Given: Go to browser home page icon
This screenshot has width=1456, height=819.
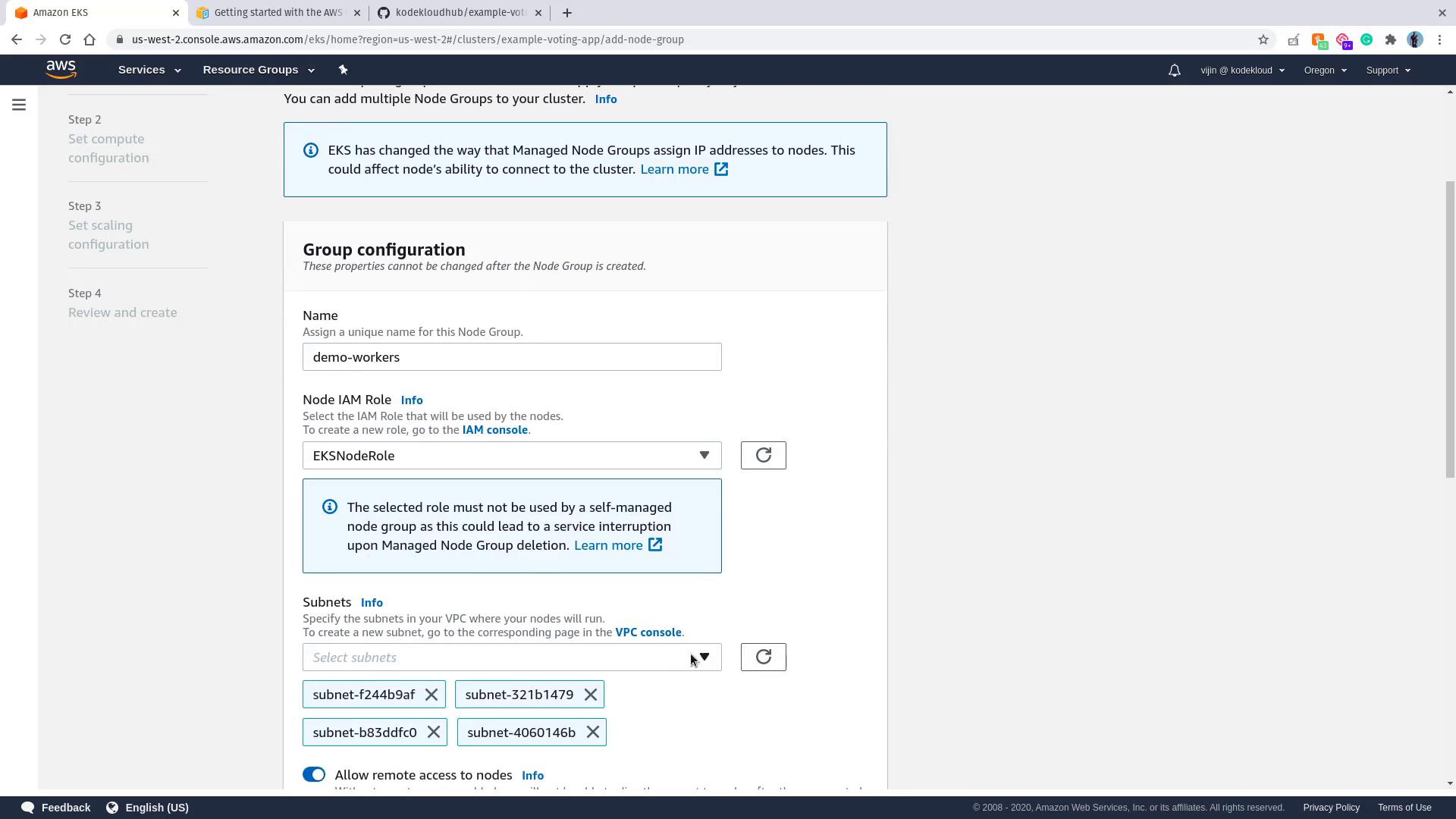Looking at the screenshot, I should click(x=89, y=39).
